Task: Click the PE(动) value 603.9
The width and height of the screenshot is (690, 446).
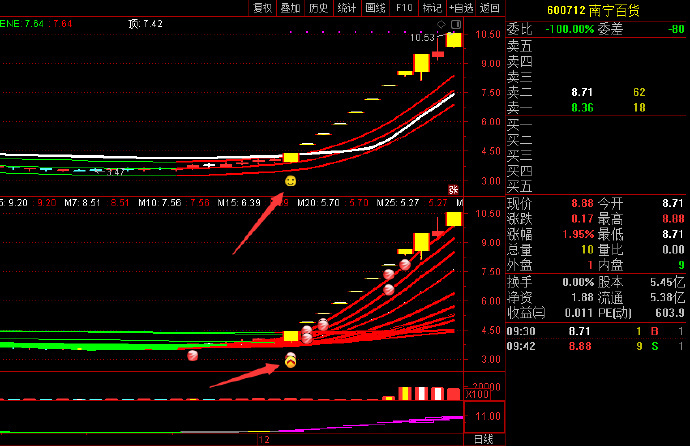Action: (x=670, y=313)
